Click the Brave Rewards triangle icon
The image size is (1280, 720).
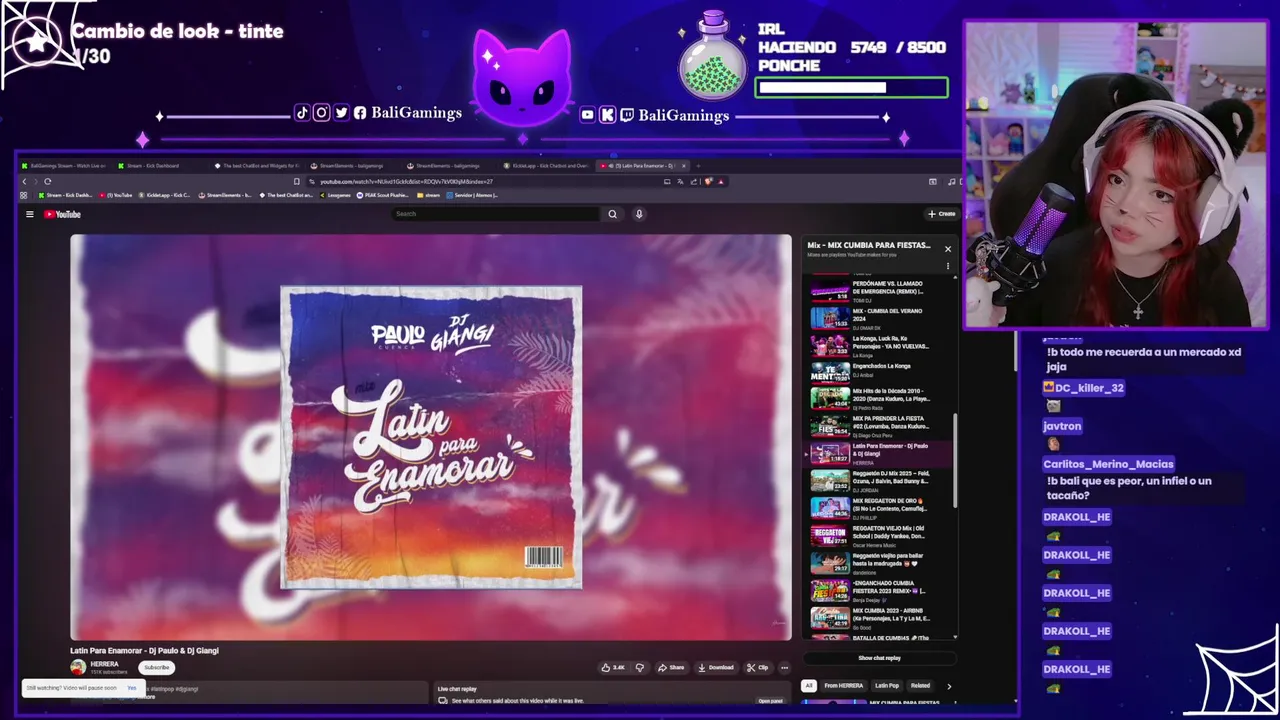(721, 181)
